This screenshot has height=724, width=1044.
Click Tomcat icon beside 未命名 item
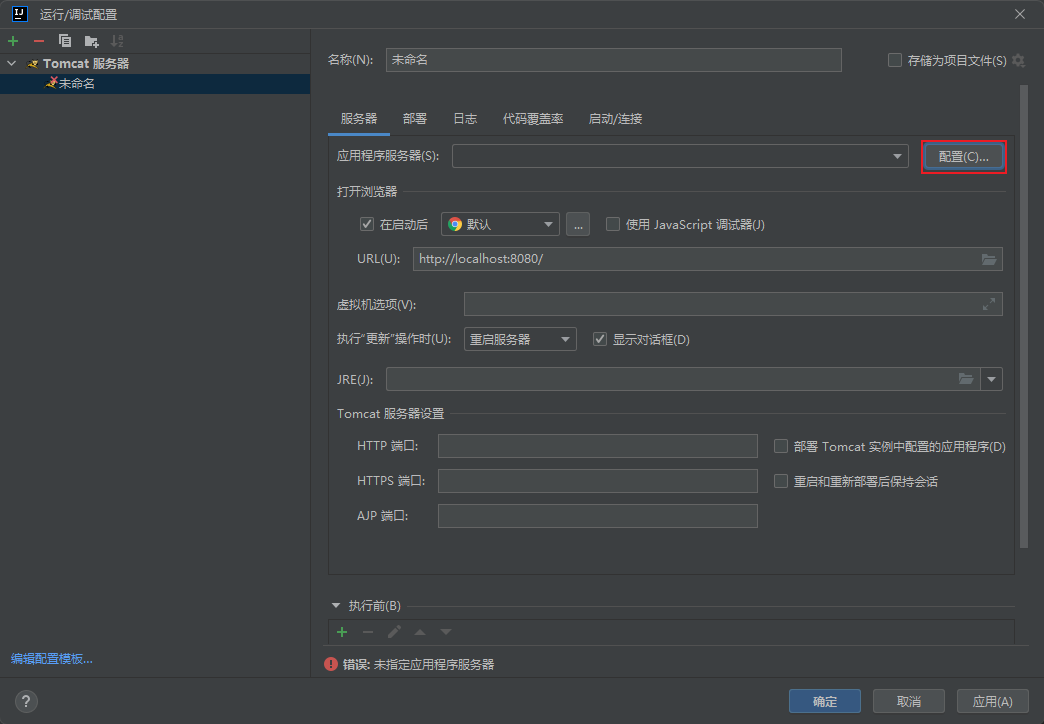tap(51, 83)
